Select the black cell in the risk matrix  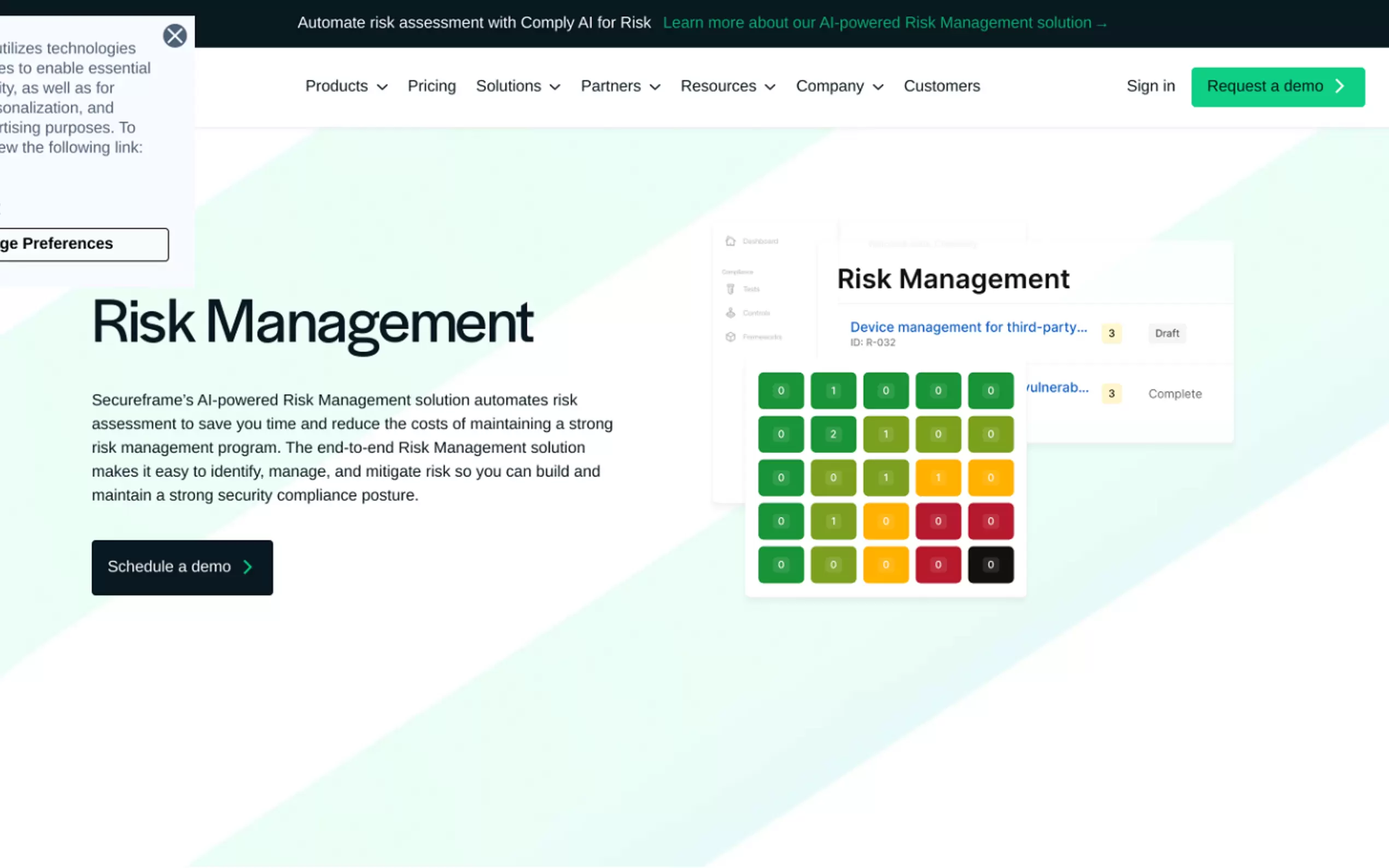990,565
